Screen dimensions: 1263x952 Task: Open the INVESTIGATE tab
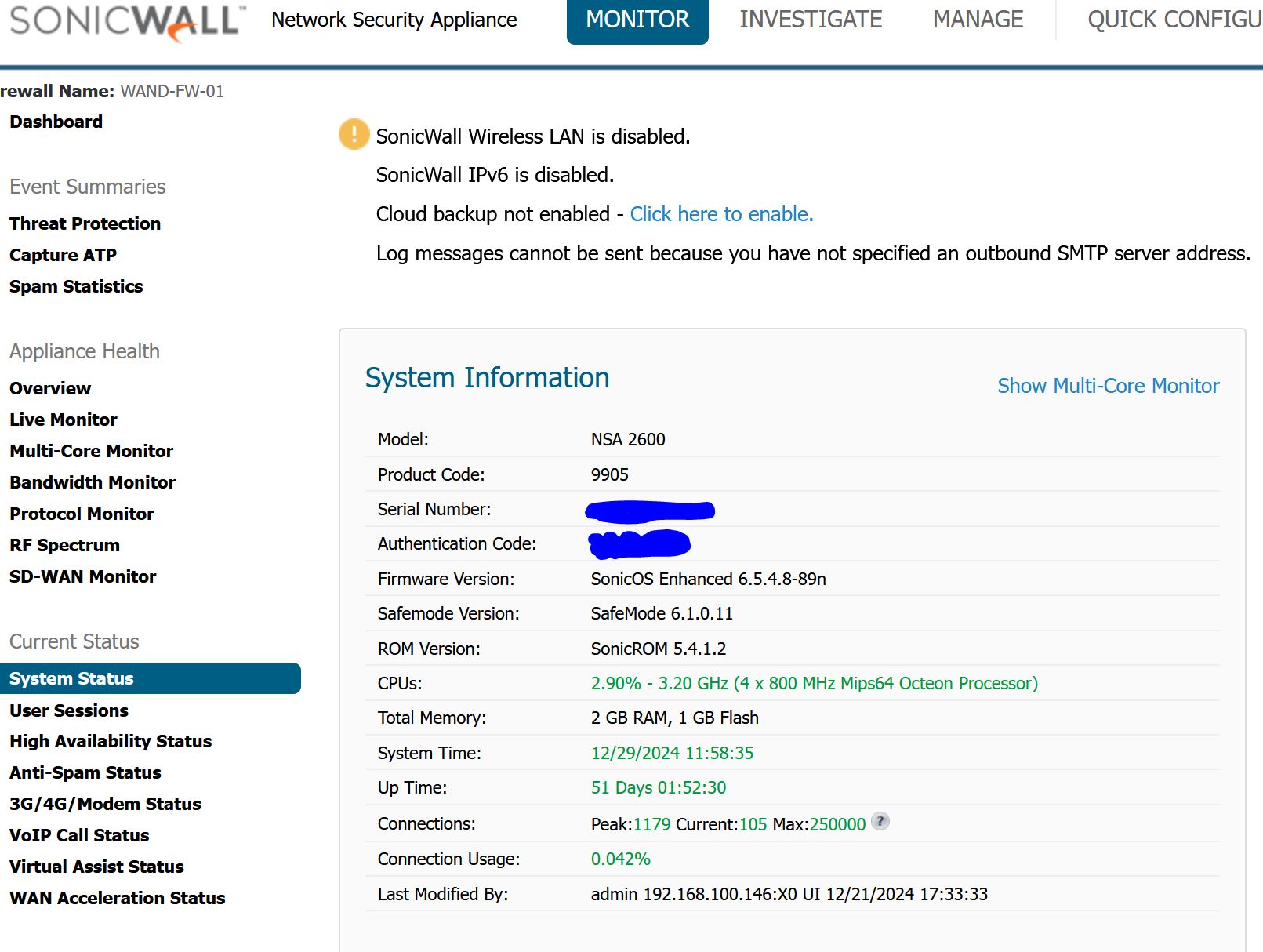click(x=811, y=20)
